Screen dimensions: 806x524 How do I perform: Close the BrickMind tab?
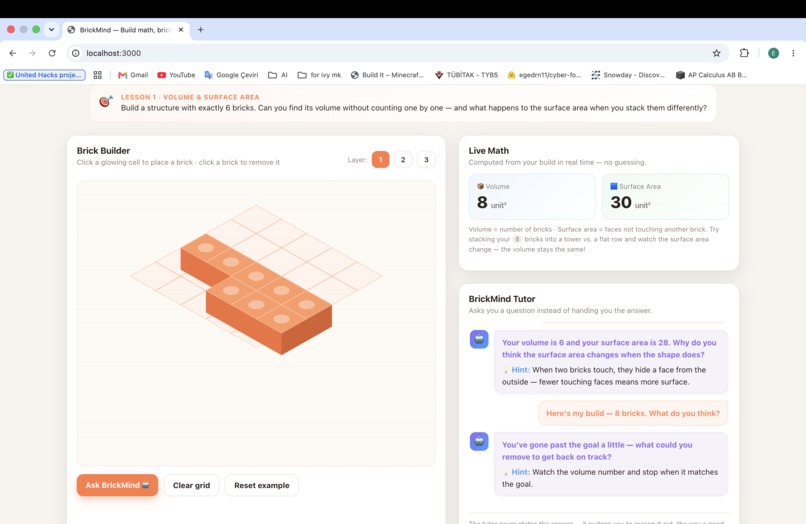181,30
